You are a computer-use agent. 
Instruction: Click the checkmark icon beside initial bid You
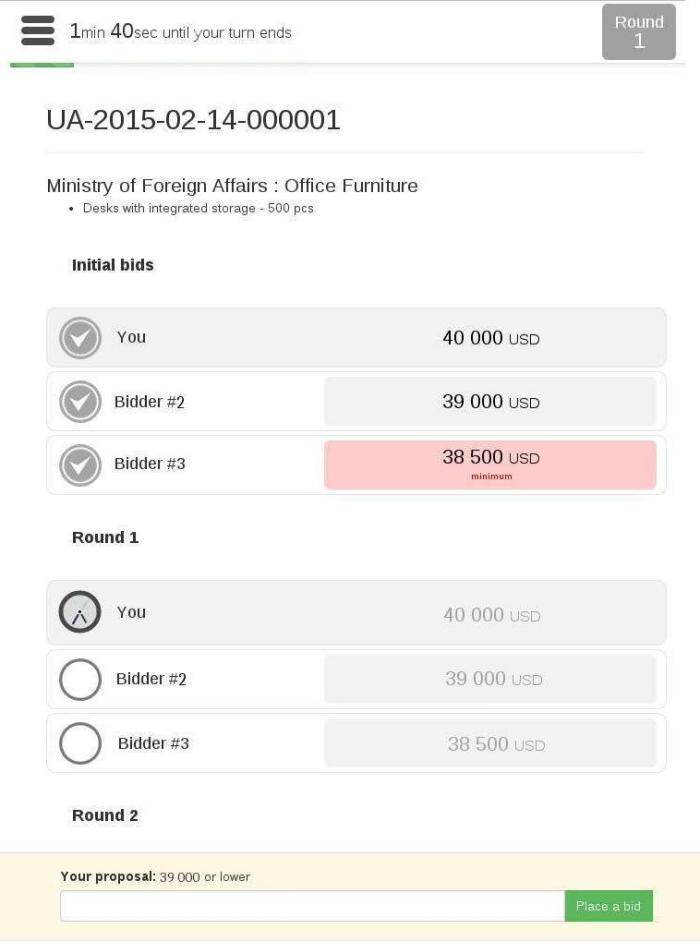click(80, 338)
